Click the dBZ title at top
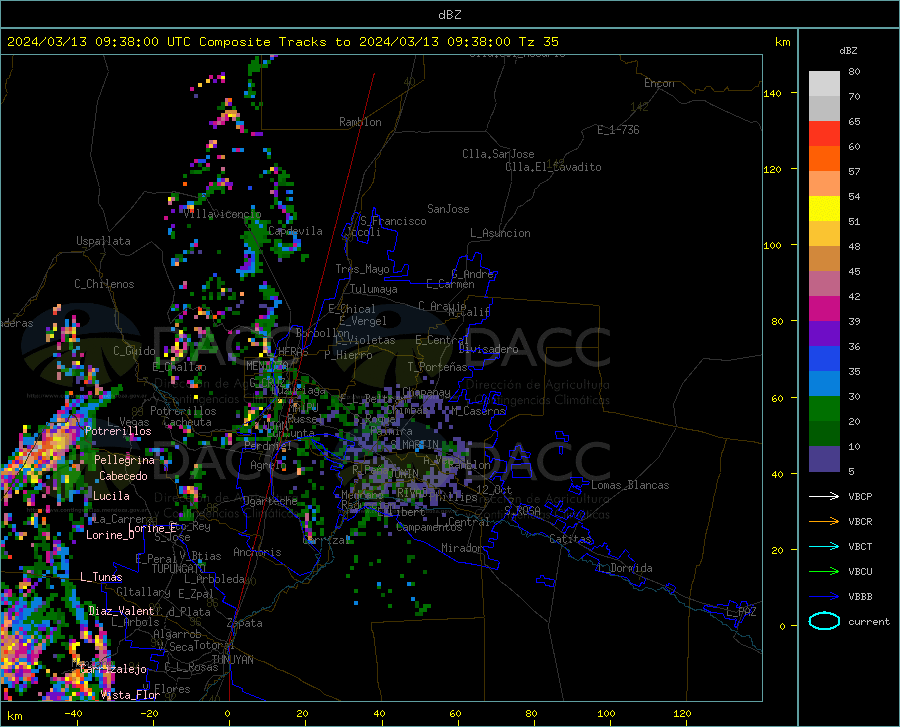 [449, 15]
